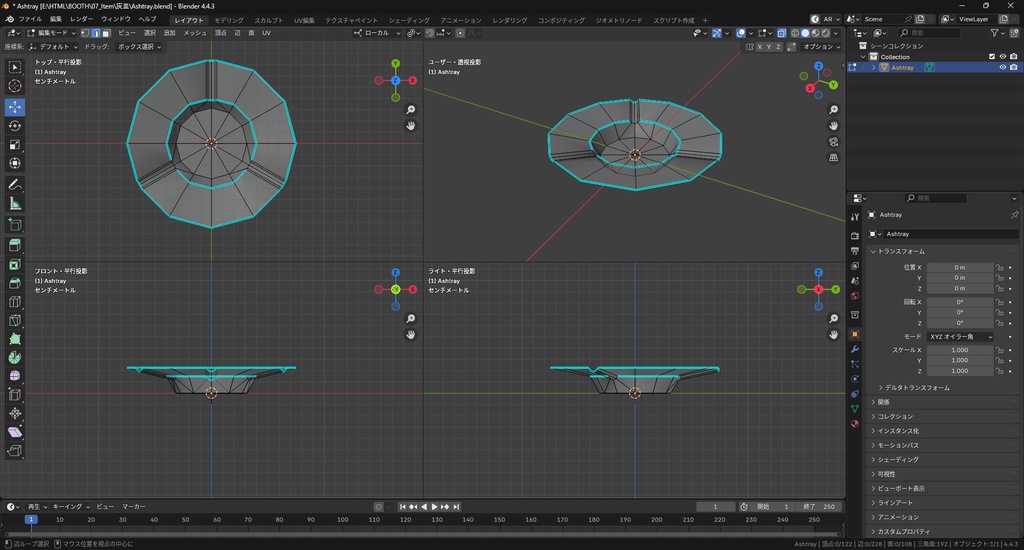
Task: Select the Knife tool
Action: [14, 320]
